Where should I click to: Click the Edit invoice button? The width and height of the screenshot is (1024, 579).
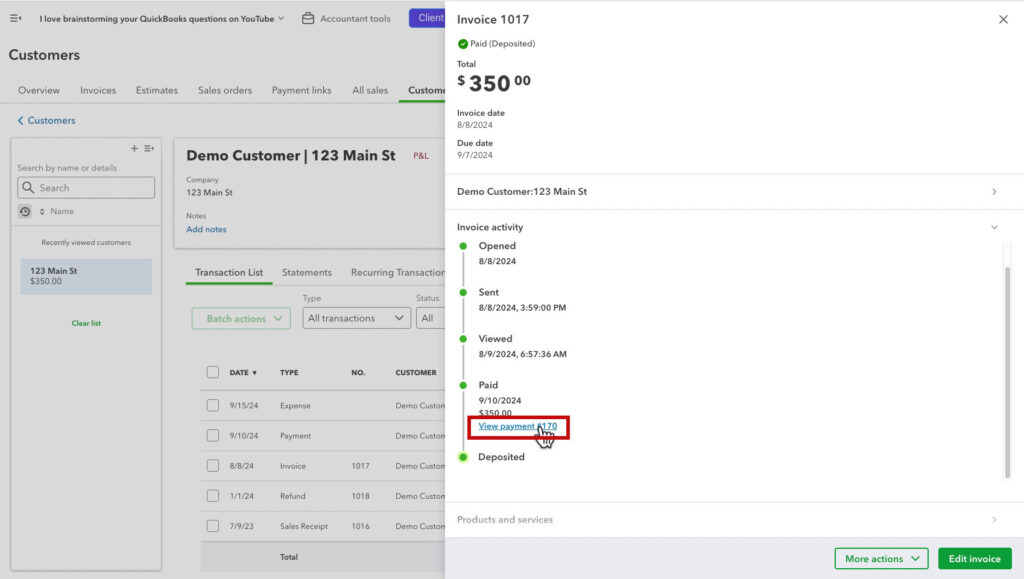[x=974, y=558]
